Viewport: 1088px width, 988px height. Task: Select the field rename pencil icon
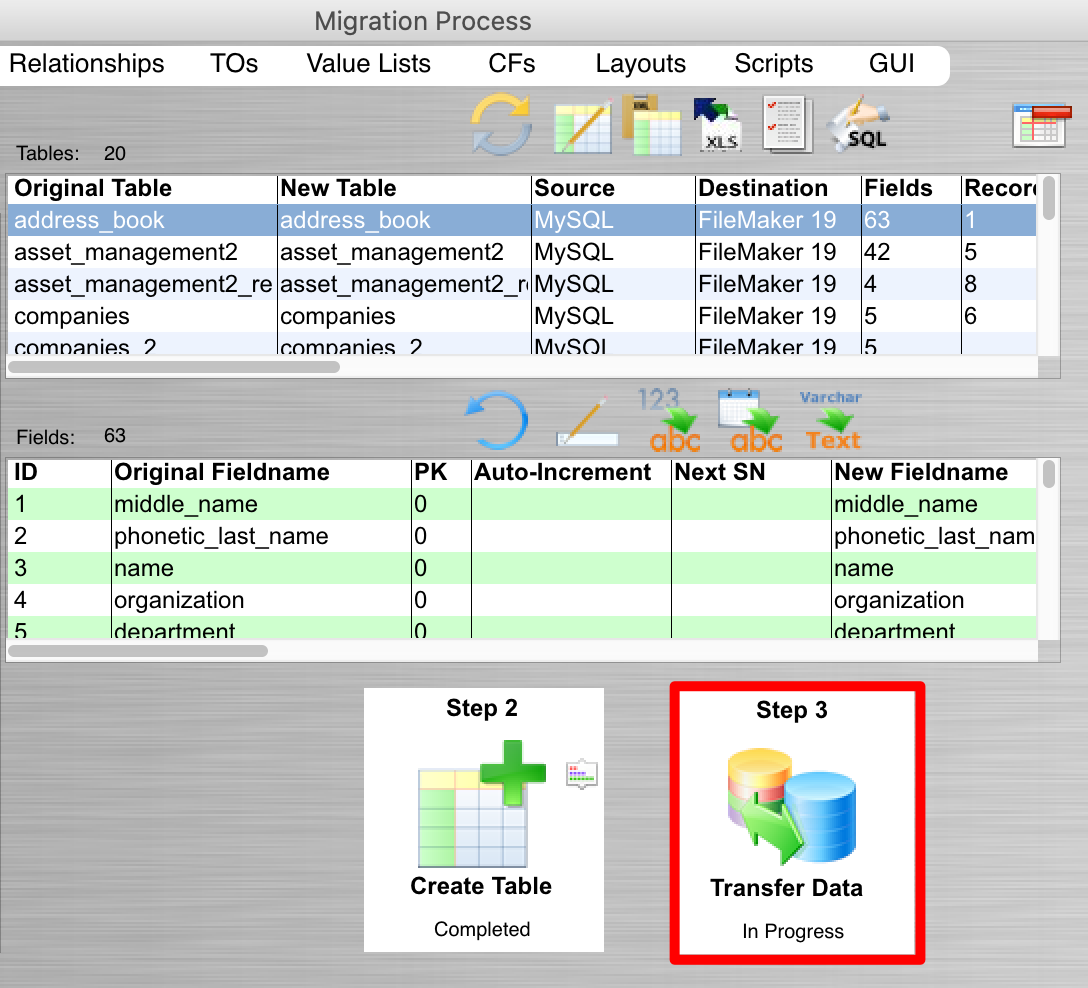point(586,418)
